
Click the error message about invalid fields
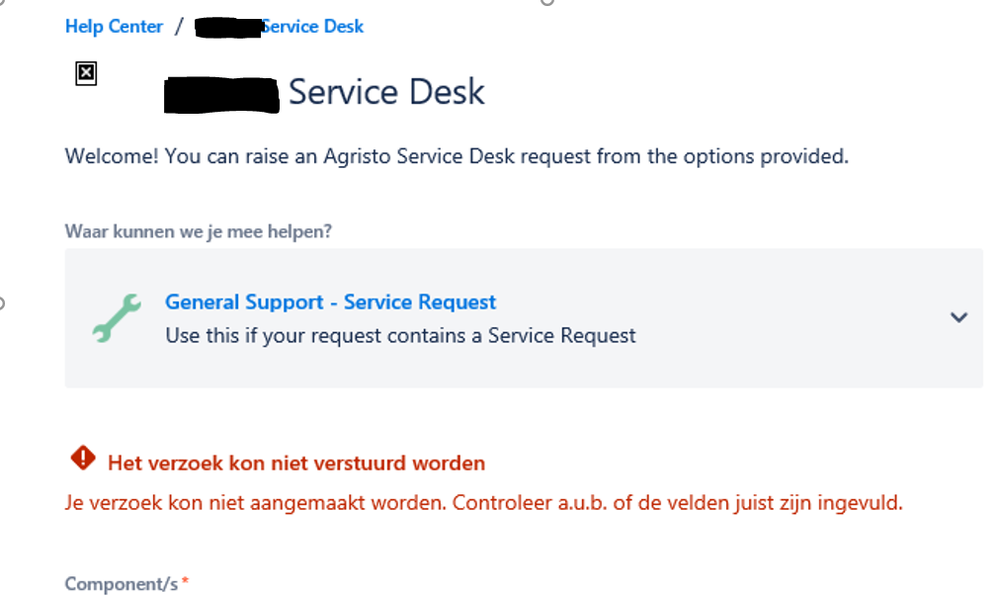click(x=484, y=502)
